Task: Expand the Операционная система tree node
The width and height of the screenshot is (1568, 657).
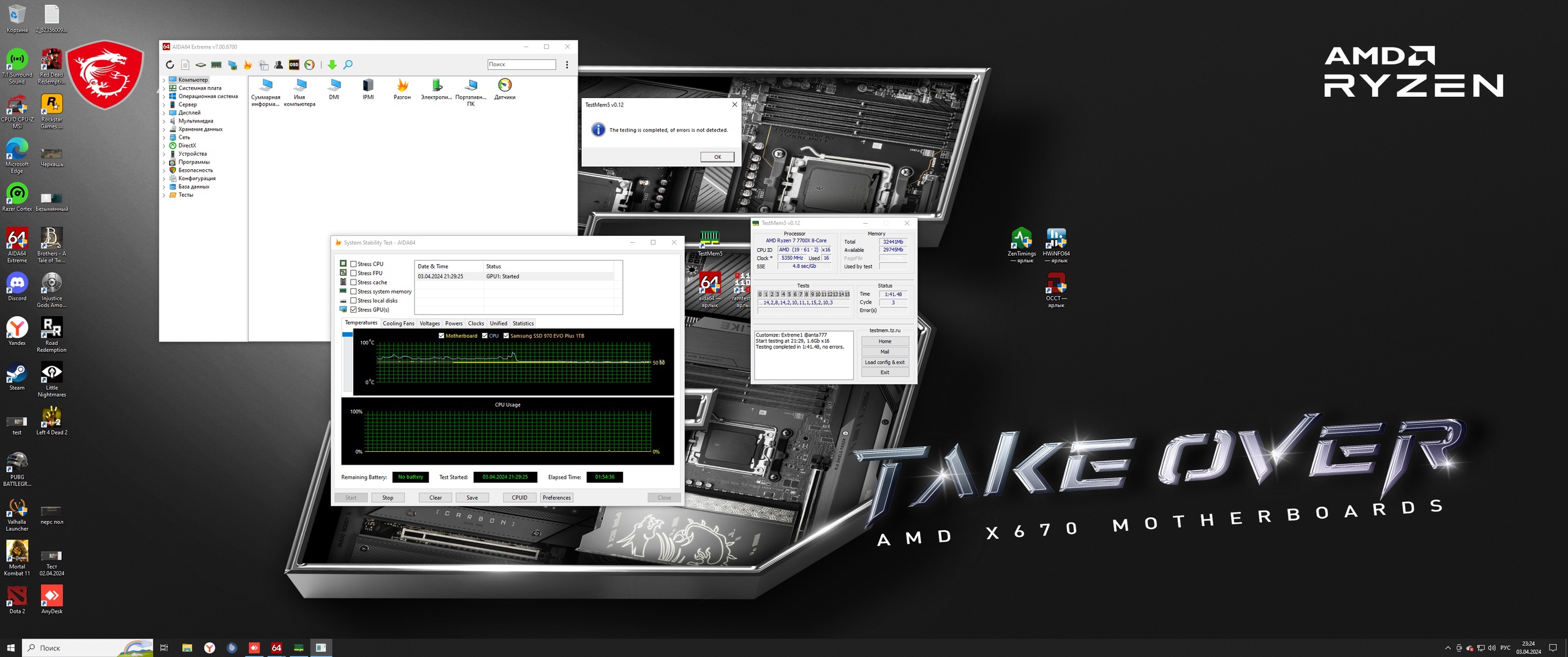Action: coord(164,97)
